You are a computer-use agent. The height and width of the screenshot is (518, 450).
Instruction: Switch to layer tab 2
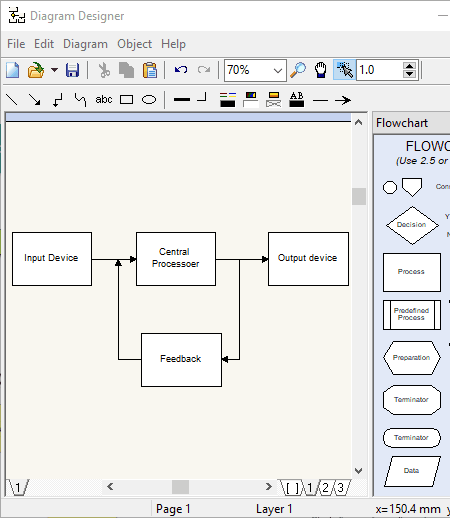click(325, 488)
